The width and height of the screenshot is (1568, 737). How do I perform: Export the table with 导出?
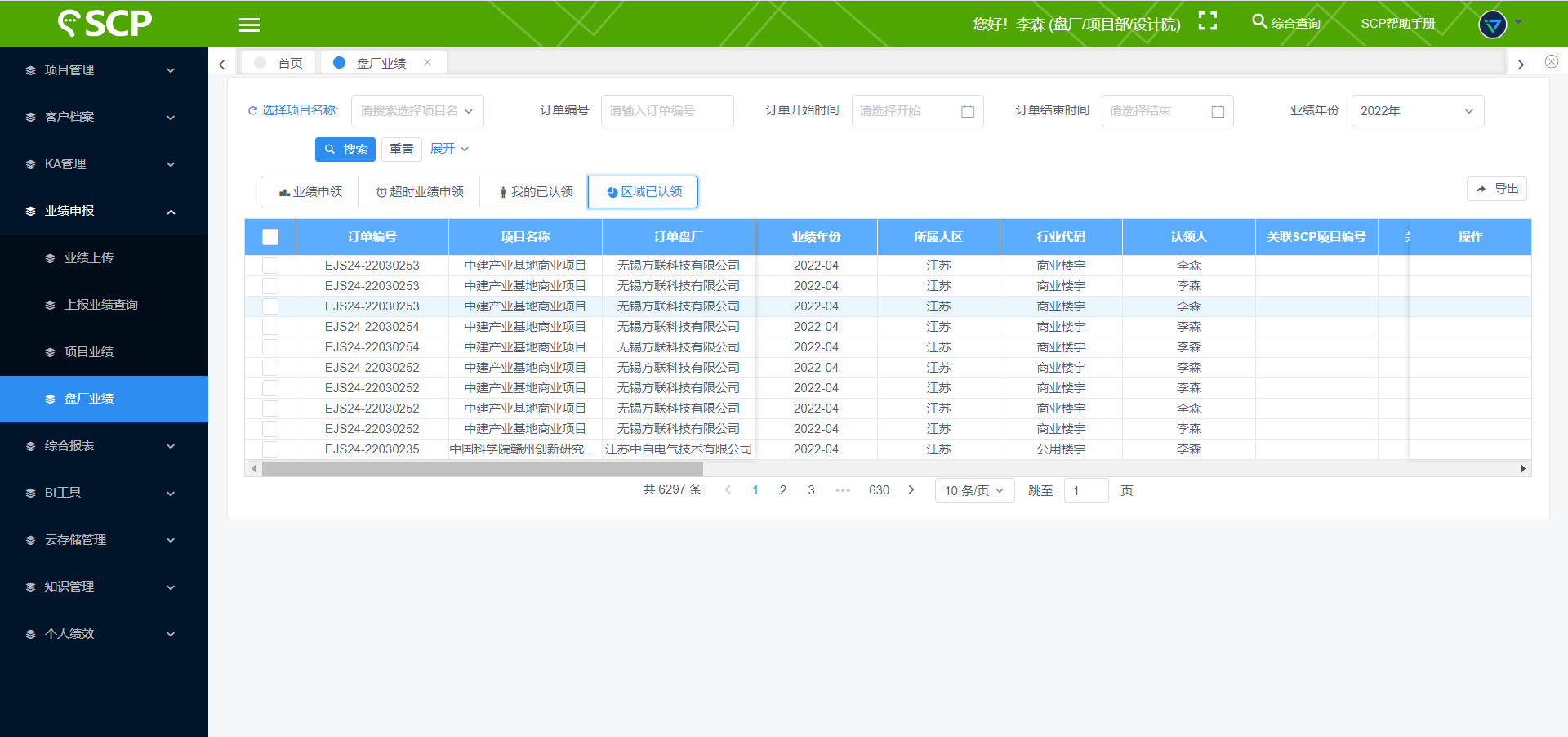tap(1497, 189)
